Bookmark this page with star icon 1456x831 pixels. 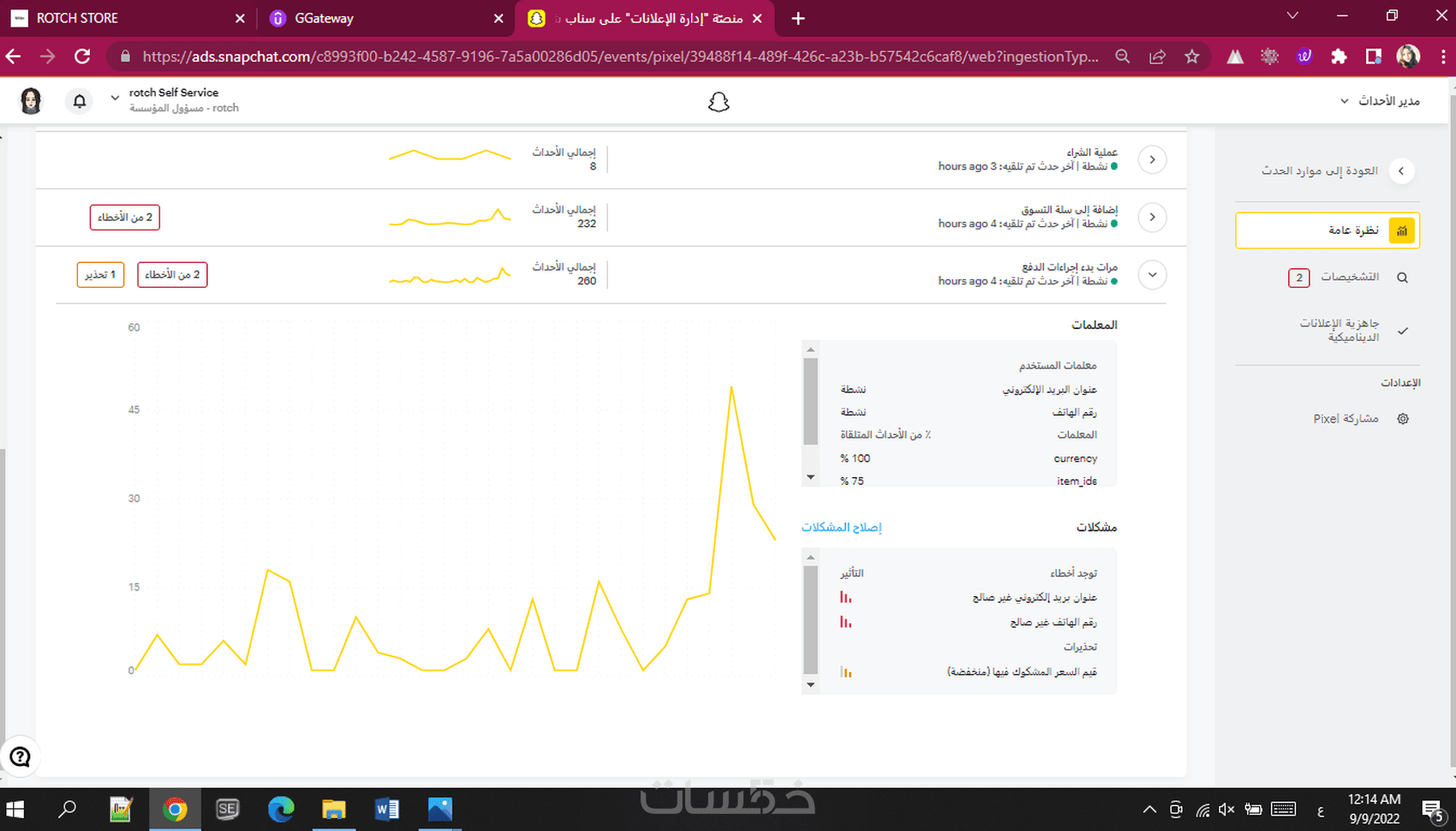point(1191,57)
